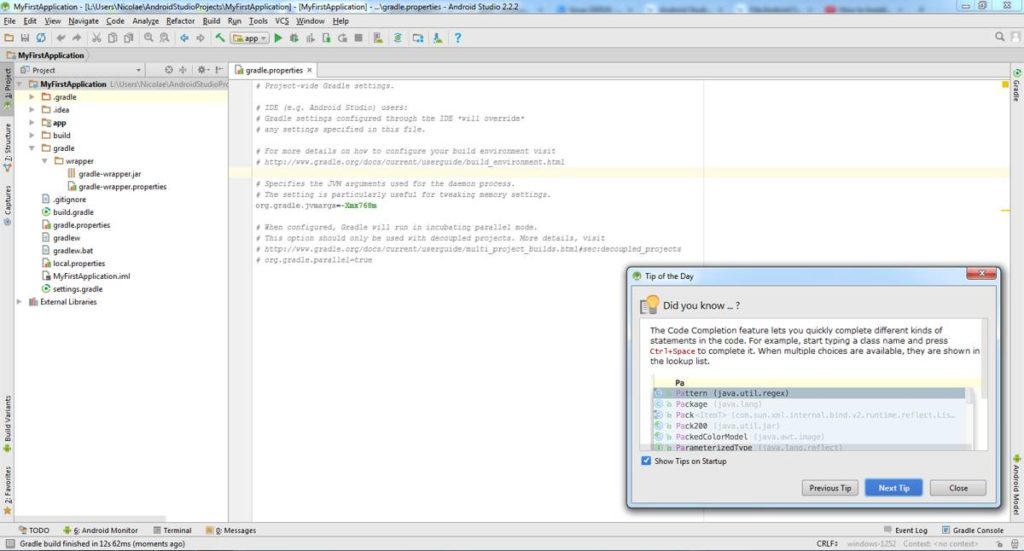Click the tool windows toggle in status bar corner
1024x551 pixels.
[x=10, y=543]
